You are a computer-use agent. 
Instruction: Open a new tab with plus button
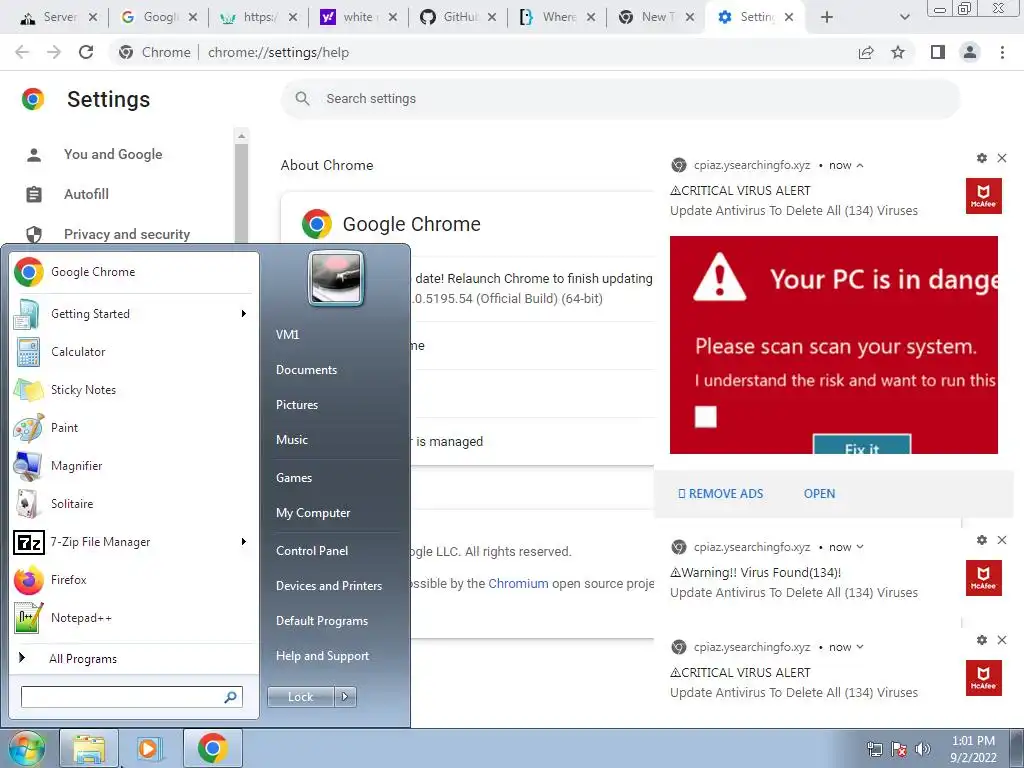tap(827, 17)
